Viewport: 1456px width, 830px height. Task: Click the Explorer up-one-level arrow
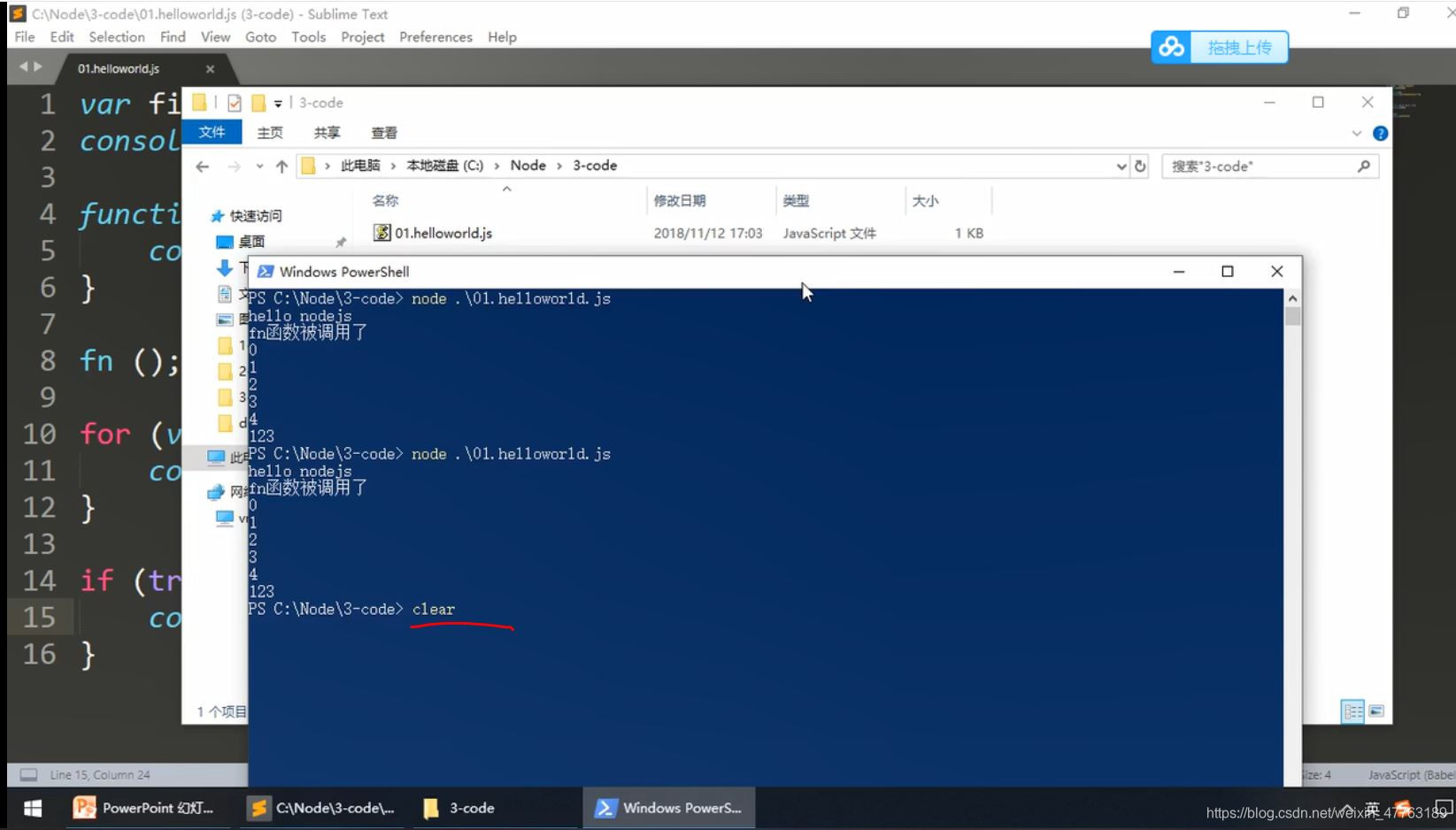click(x=281, y=166)
